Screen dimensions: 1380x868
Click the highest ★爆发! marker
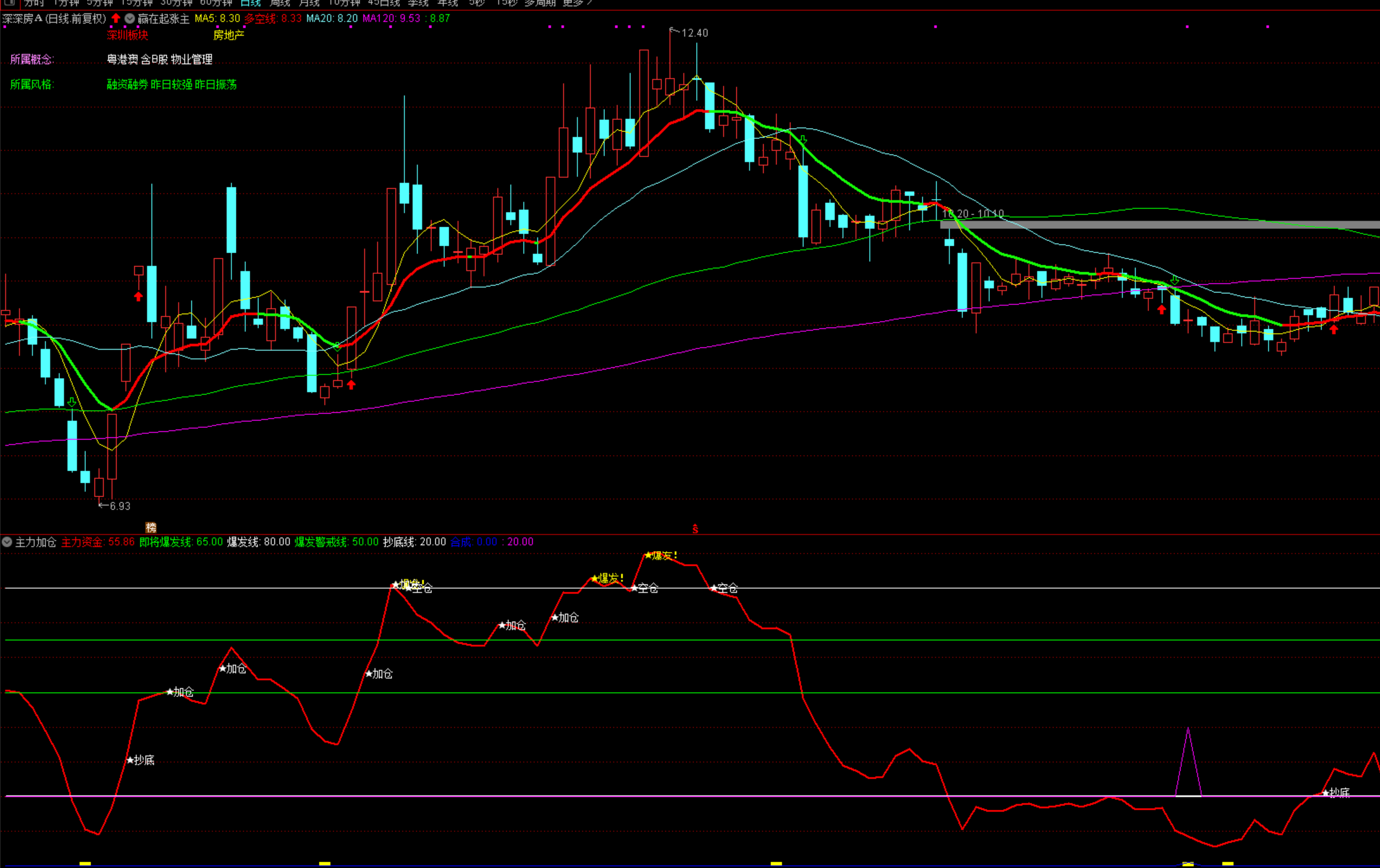(x=661, y=555)
